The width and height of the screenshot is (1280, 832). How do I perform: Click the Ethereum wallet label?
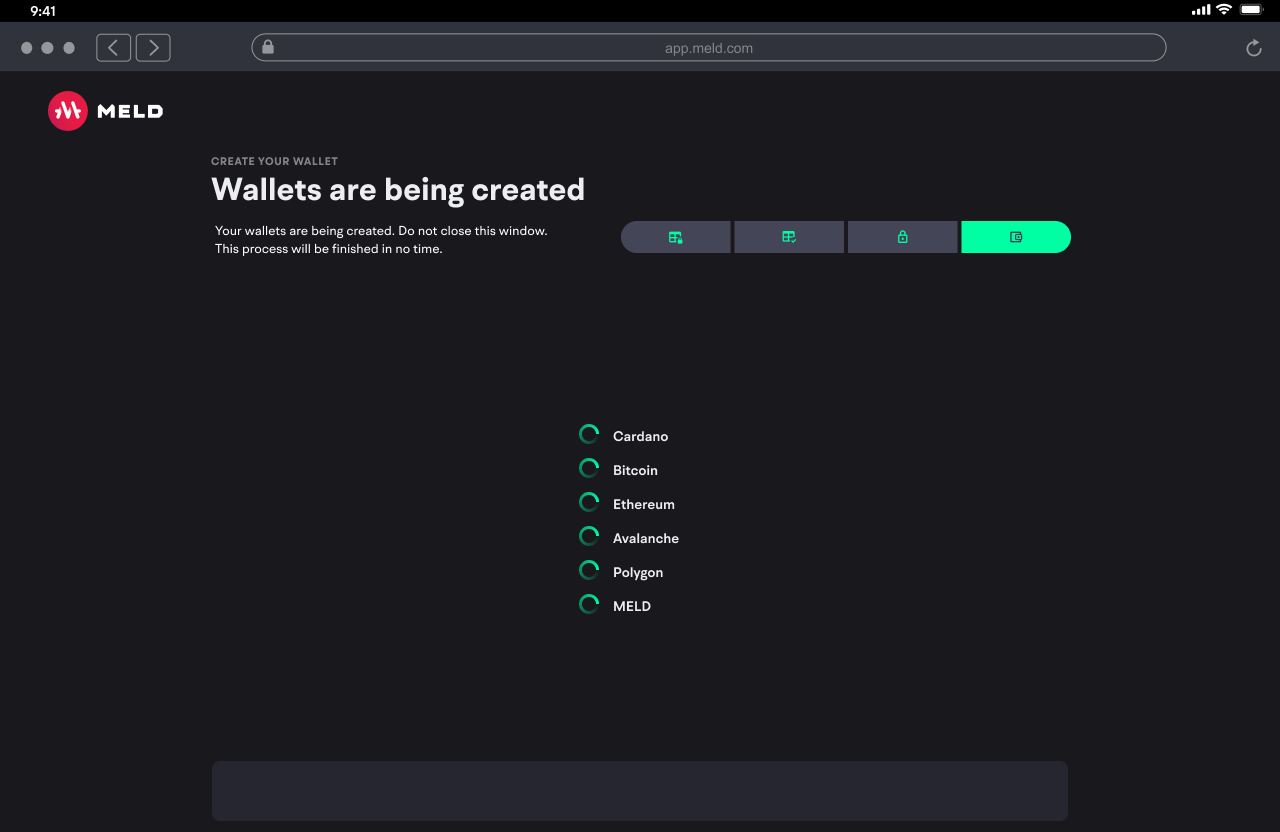(644, 504)
